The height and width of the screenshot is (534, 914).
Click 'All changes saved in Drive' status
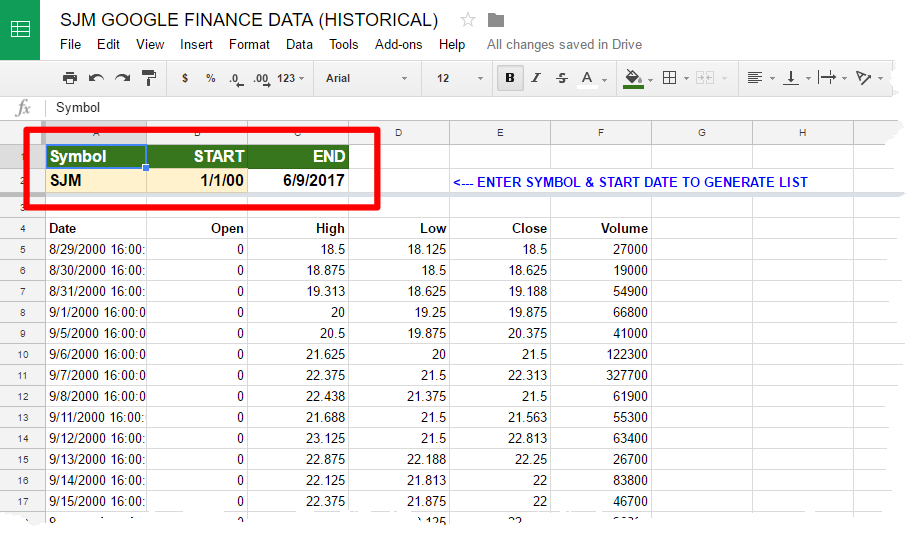coord(564,45)
